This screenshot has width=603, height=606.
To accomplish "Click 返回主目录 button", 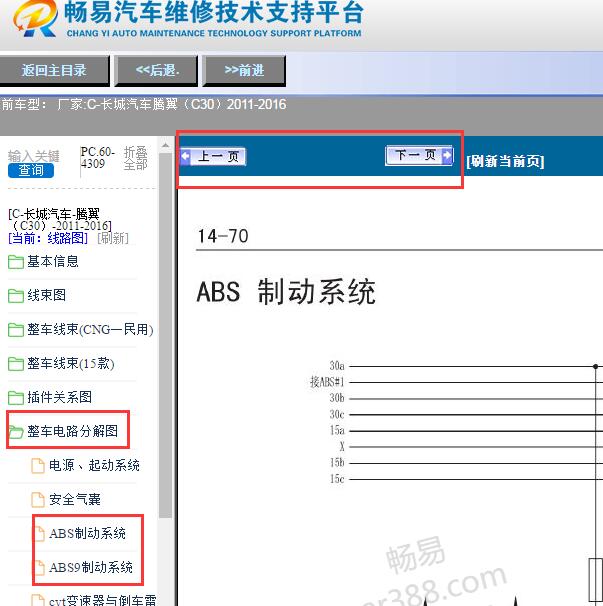I will [x=54, y=70].
